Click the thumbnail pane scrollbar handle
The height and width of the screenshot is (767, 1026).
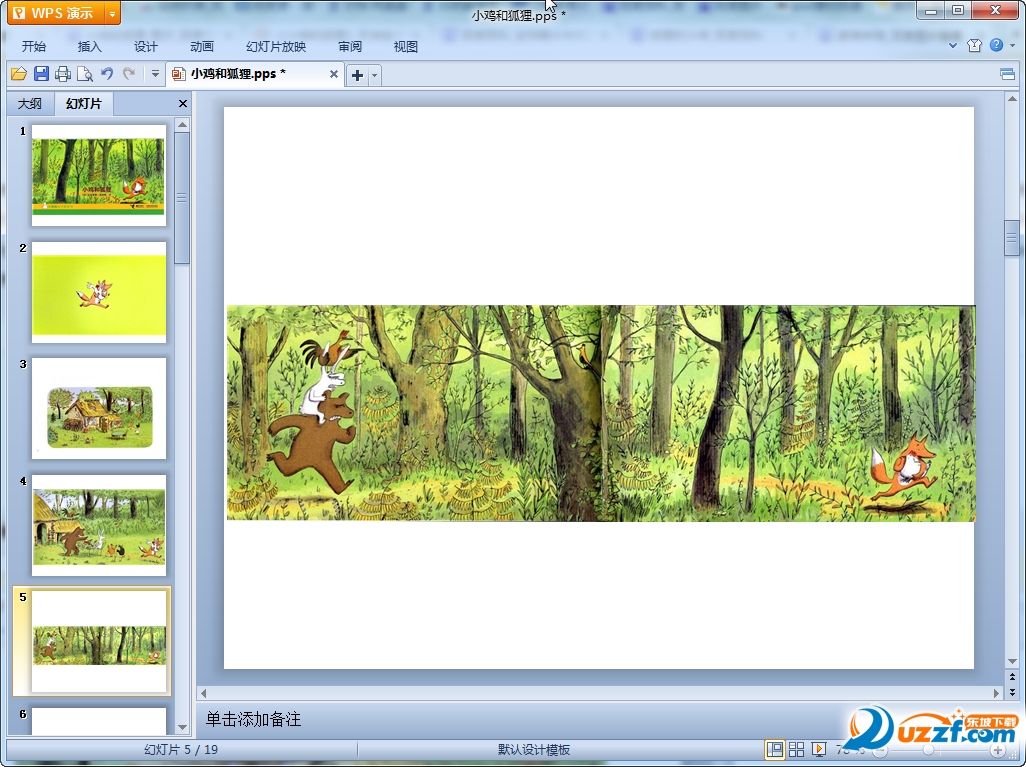pyautogui.click(x=182, y=198)
